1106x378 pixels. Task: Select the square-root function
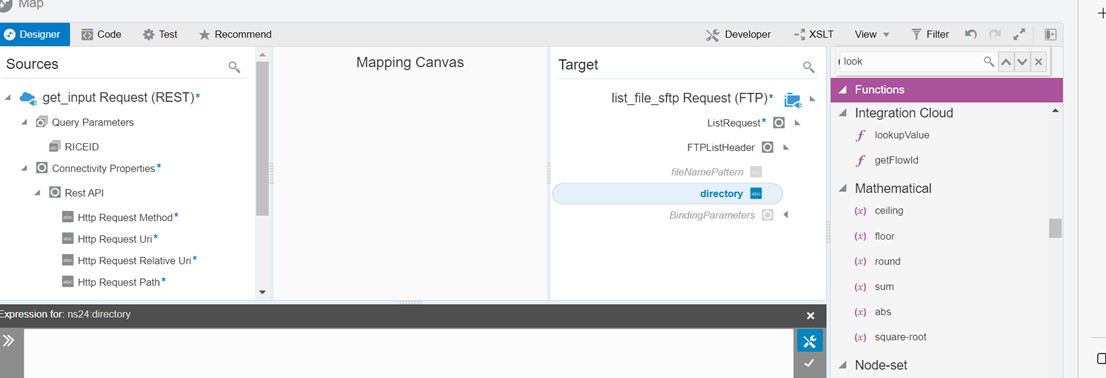(x=900, y=337)
